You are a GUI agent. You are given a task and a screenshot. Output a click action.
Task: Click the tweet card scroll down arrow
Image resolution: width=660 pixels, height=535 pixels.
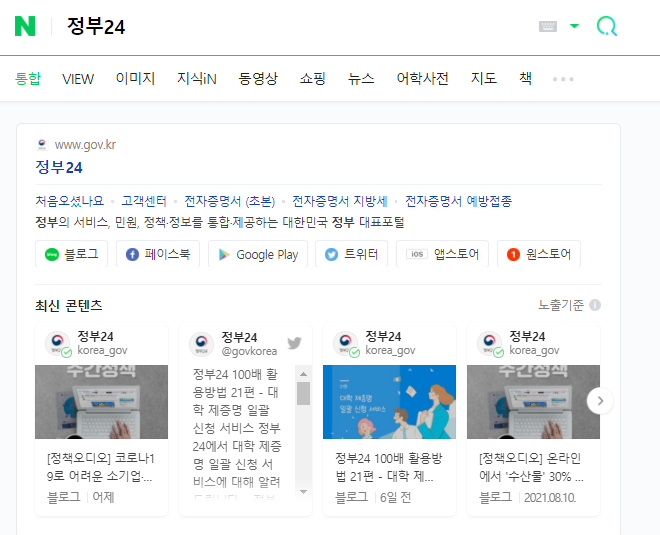click(303, 491)
